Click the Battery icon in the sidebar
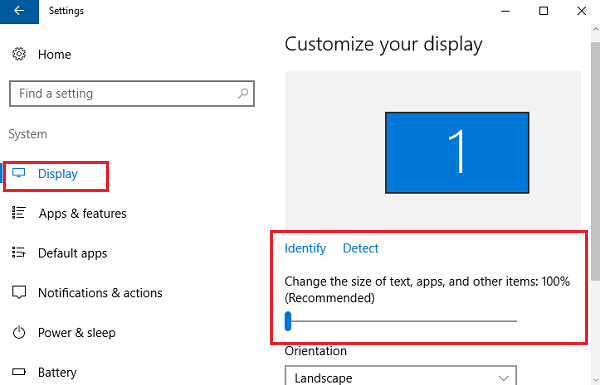 19,372
